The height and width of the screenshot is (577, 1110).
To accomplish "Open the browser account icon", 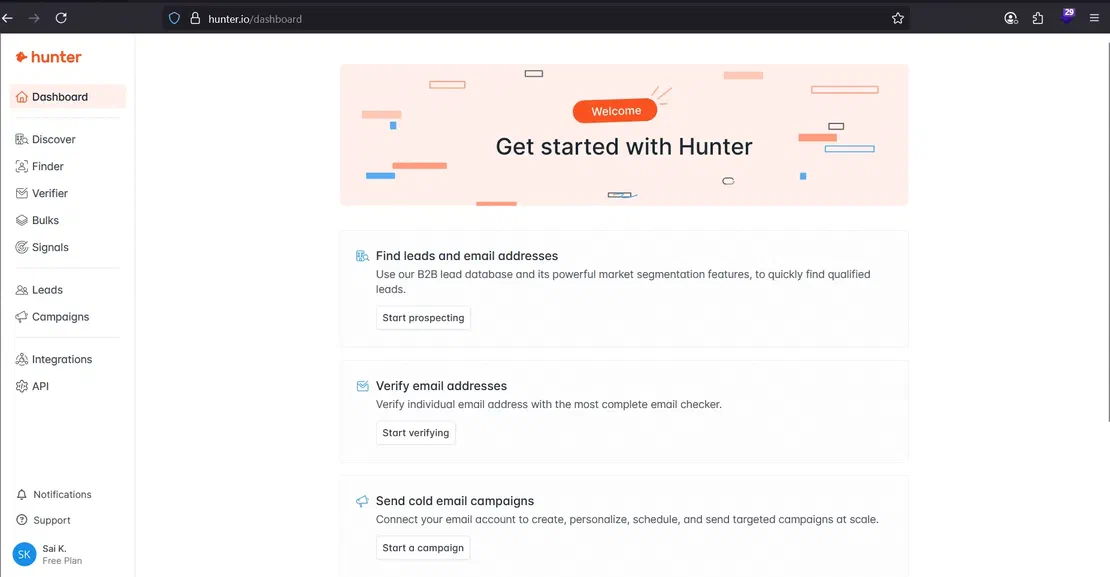I will (x=1011, y=18).
